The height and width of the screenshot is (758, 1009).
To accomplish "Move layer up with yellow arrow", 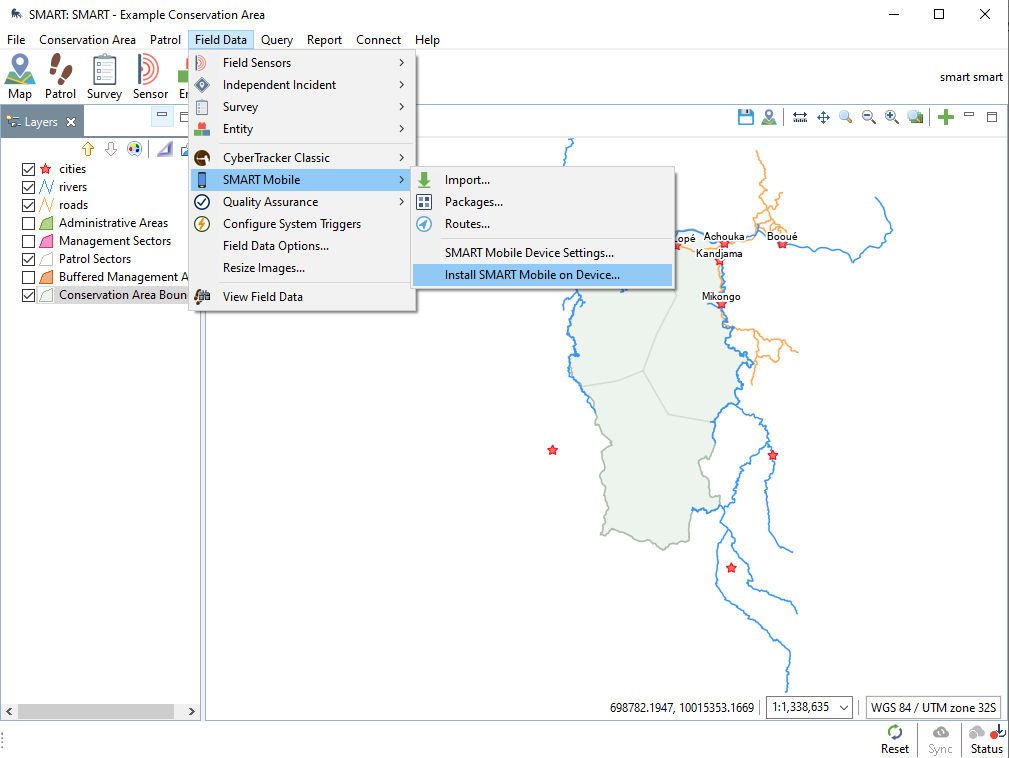I will [x=88, y=149].
